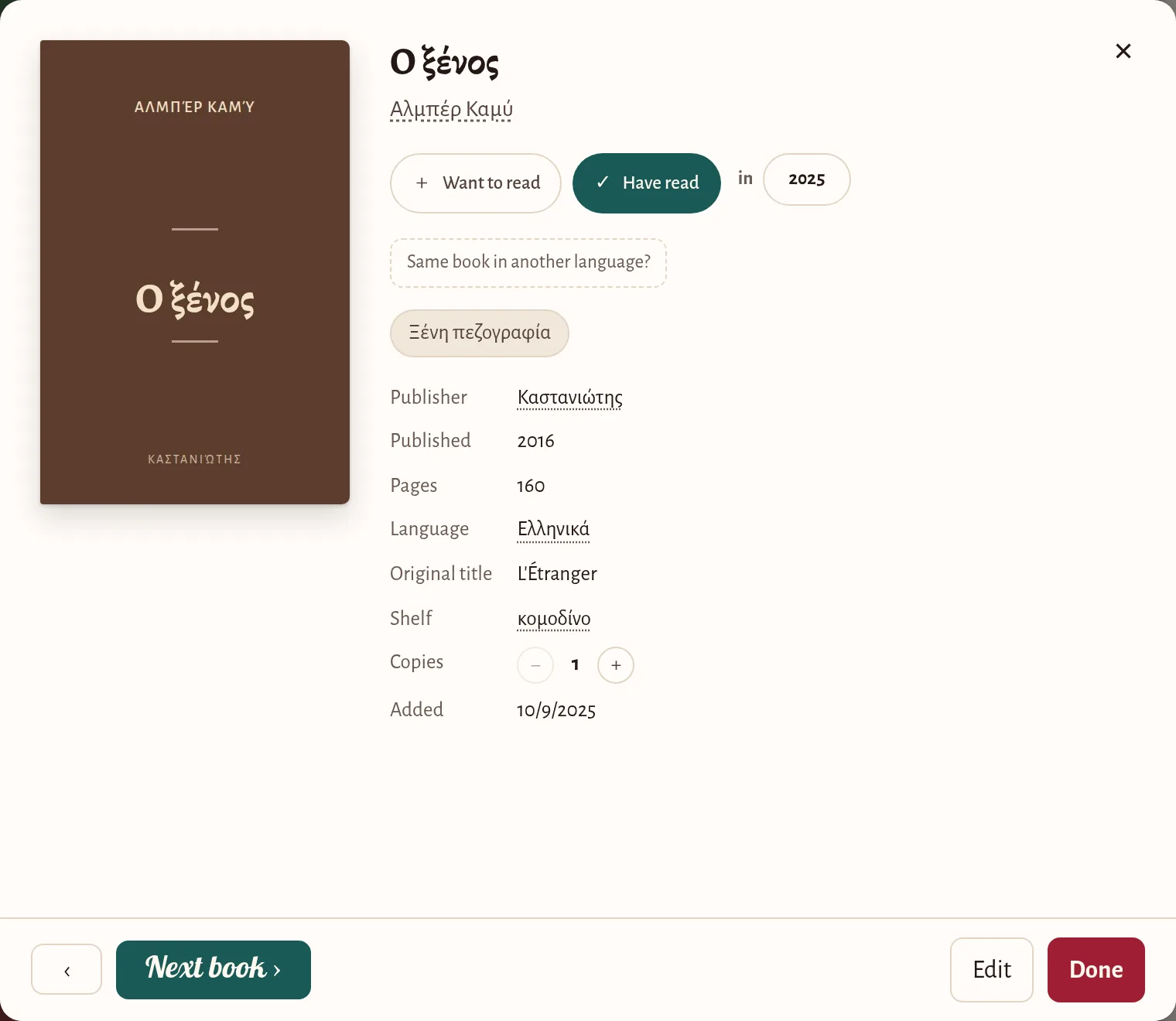Click the book title Ο ξένος heading

point(445,63)
